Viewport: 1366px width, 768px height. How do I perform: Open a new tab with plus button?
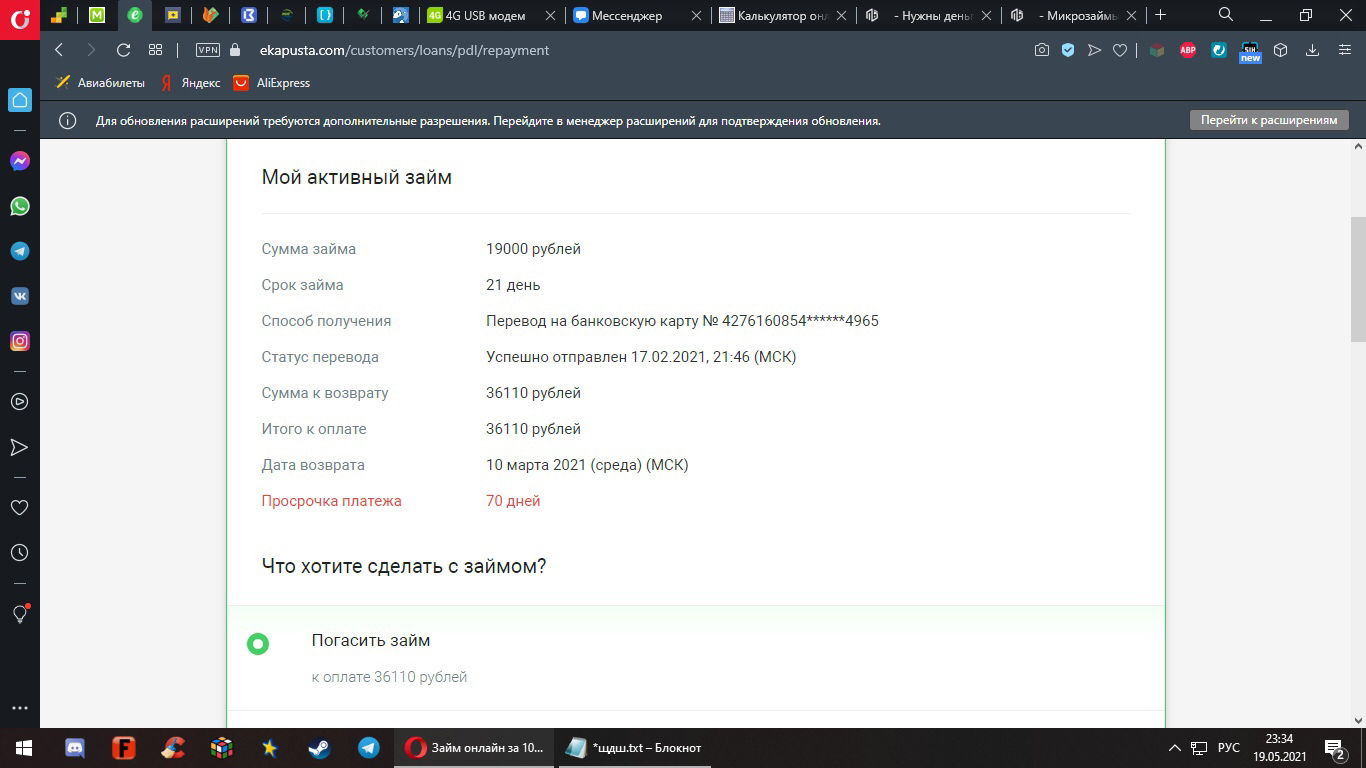1160,15
